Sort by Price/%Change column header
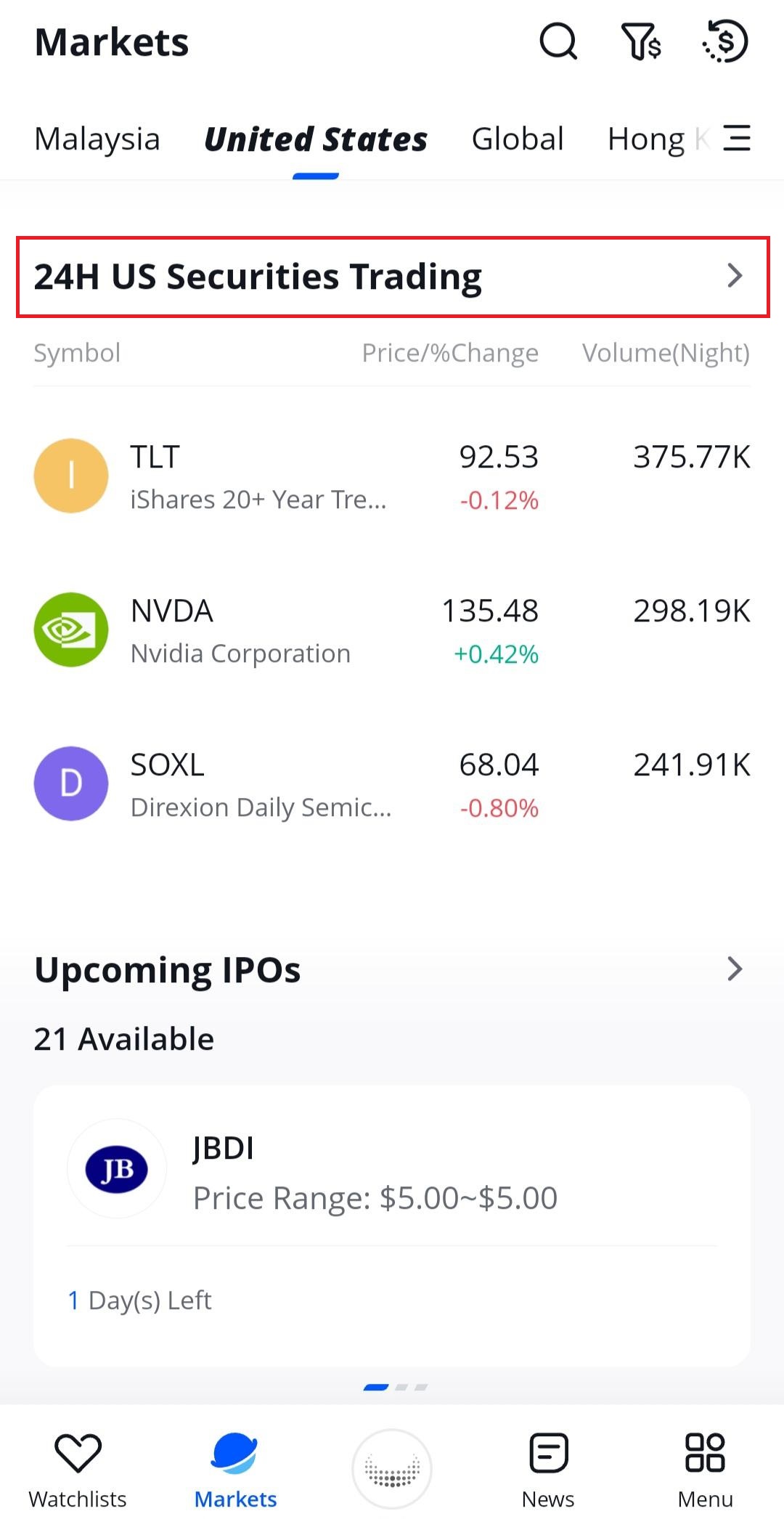The image size is (784, 1519). [x=450, y=353]
